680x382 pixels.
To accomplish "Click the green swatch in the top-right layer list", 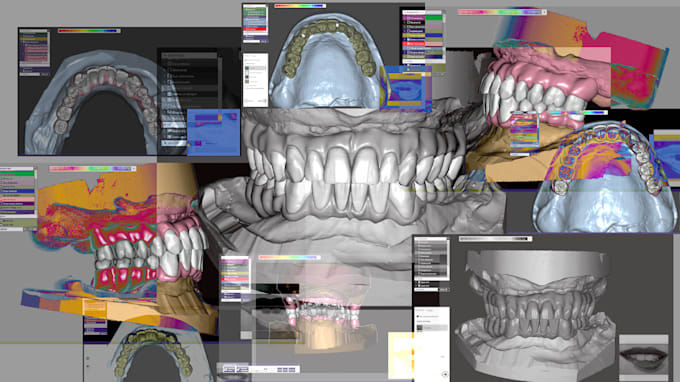I will [x=434, y=18].
